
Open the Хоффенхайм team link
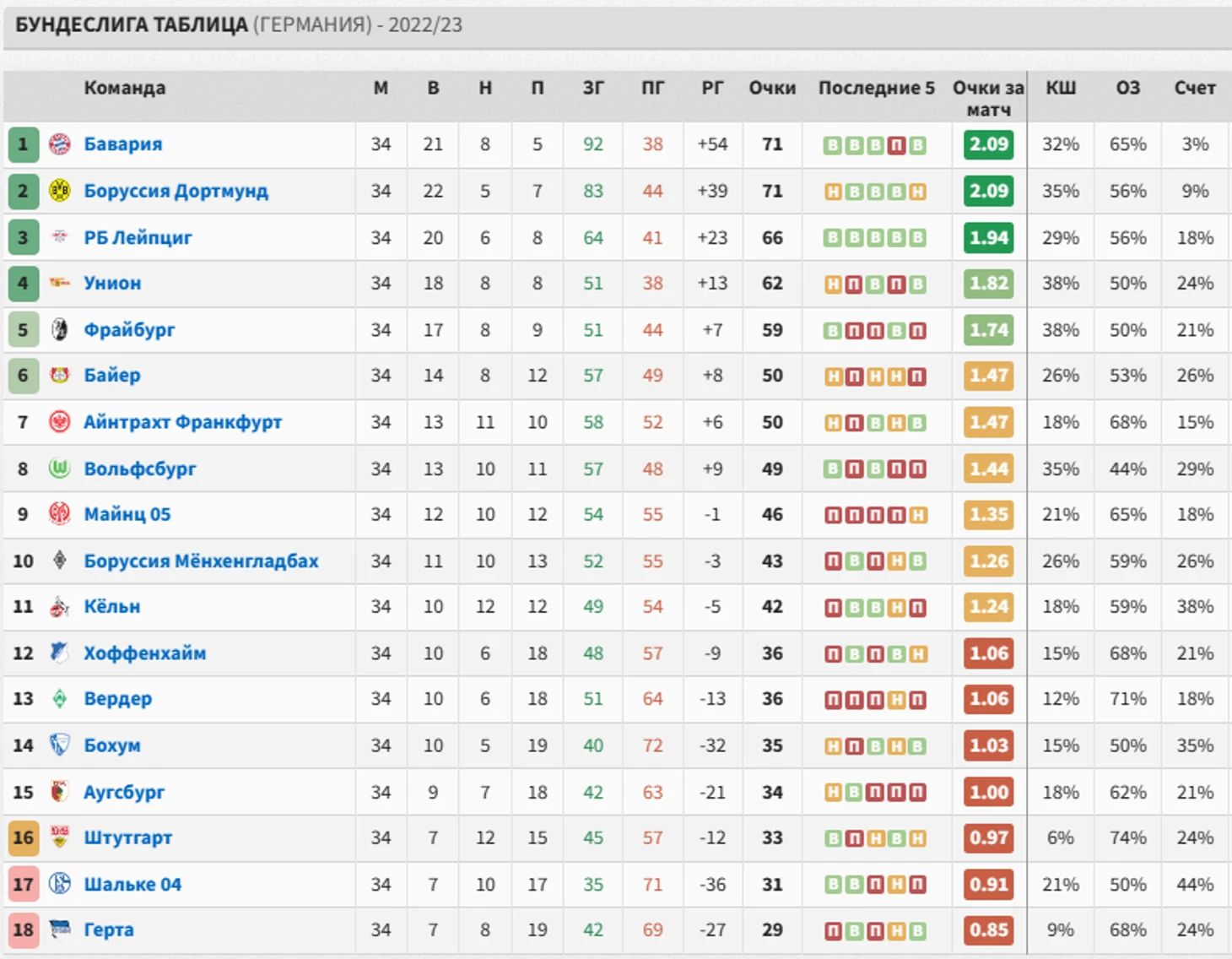click(144, 653)
